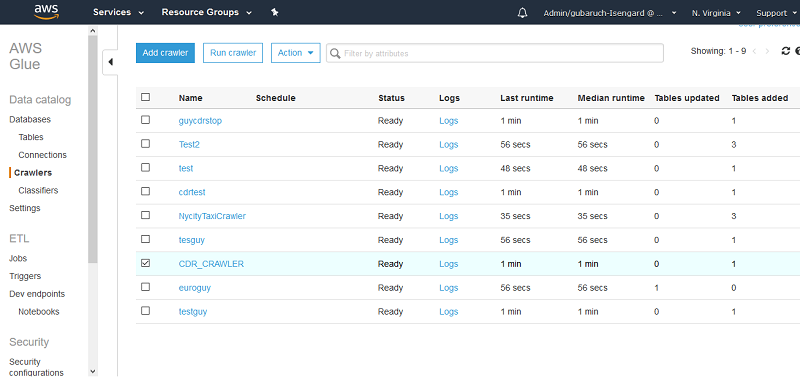Screen dimensions: 800x377
Task: Click the Run crawler button
Action: click(233, 53)
